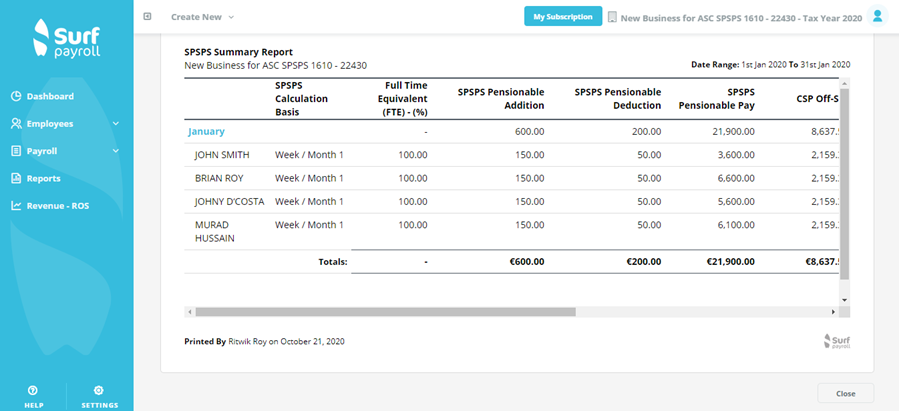Click Full Time Equivalent (FTE) column header

(x=405, y=99)
